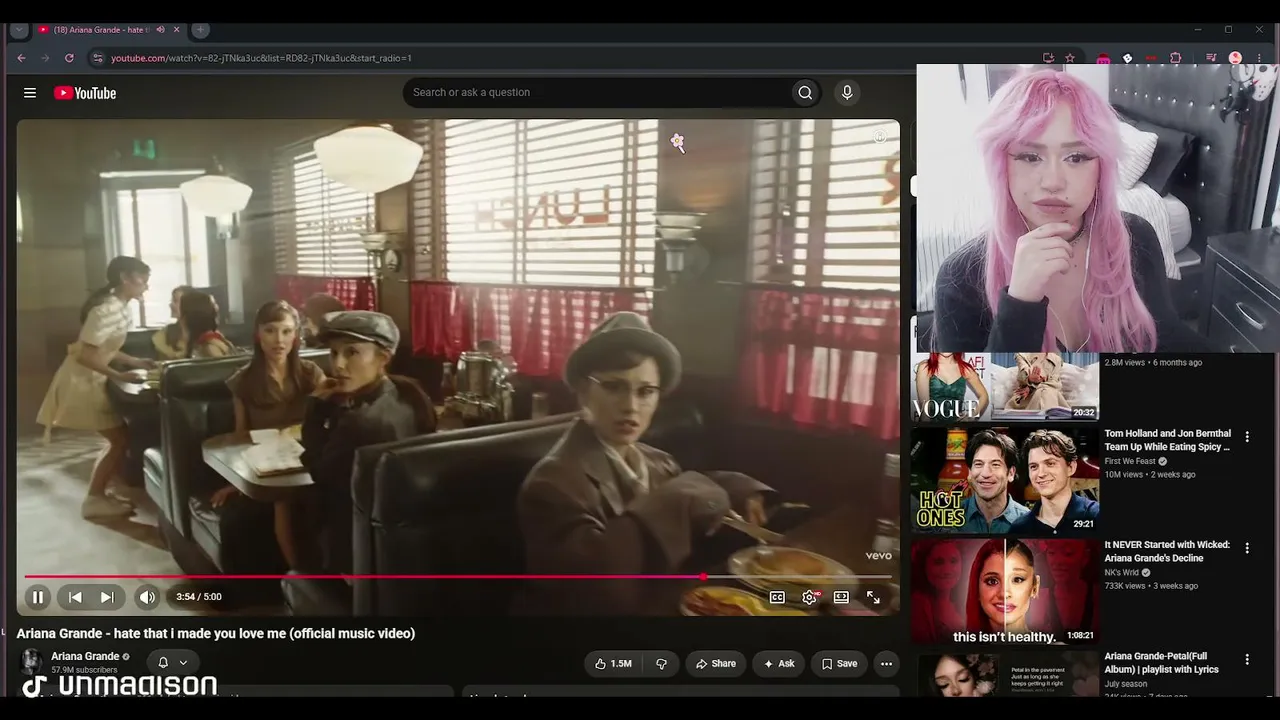Viewport: 1280px width, 720px height.
Task: Open options for the Ariana Grande's Decline video
Action: click(1247, 548)
